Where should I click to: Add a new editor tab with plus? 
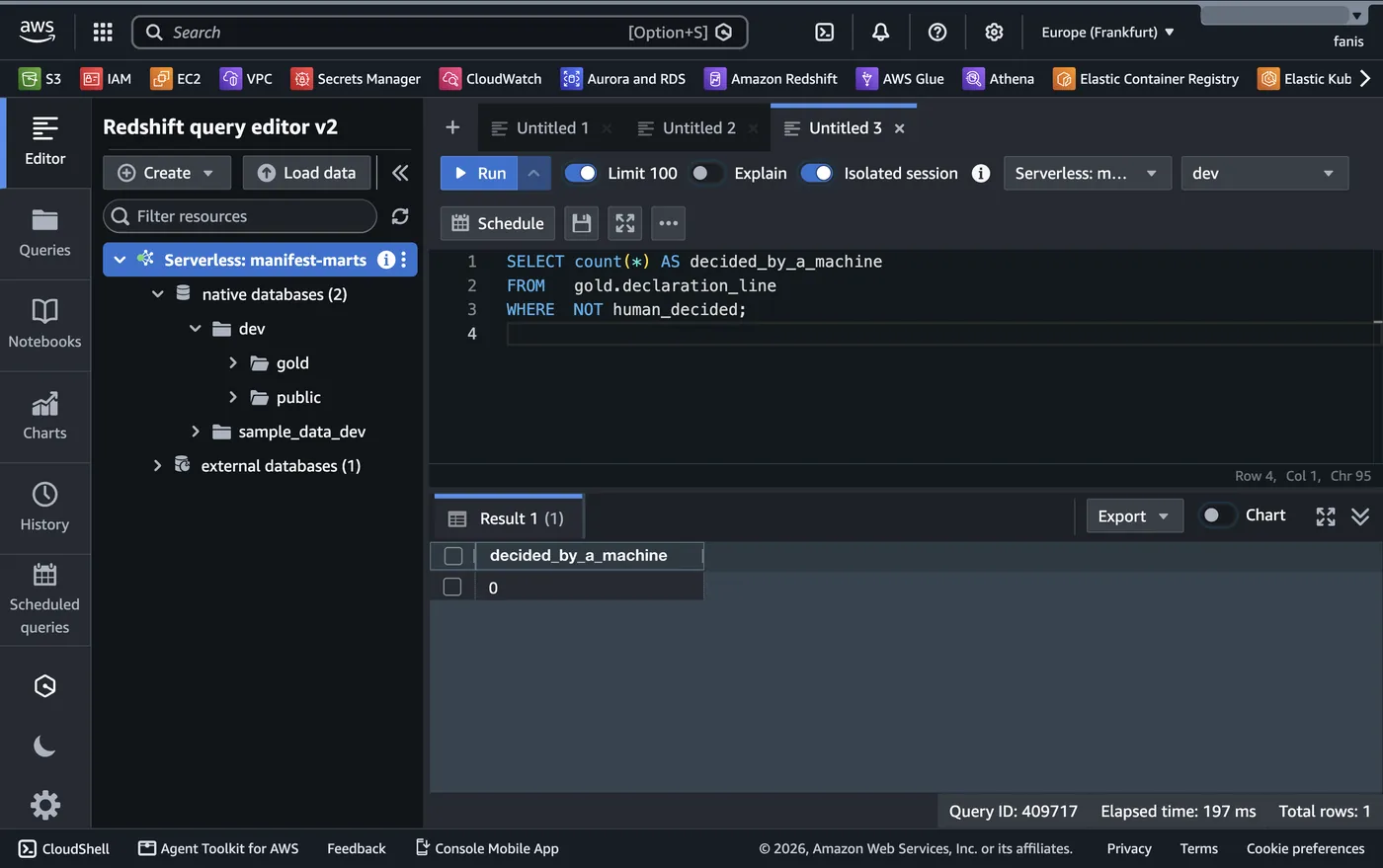(x=452, y=127)
